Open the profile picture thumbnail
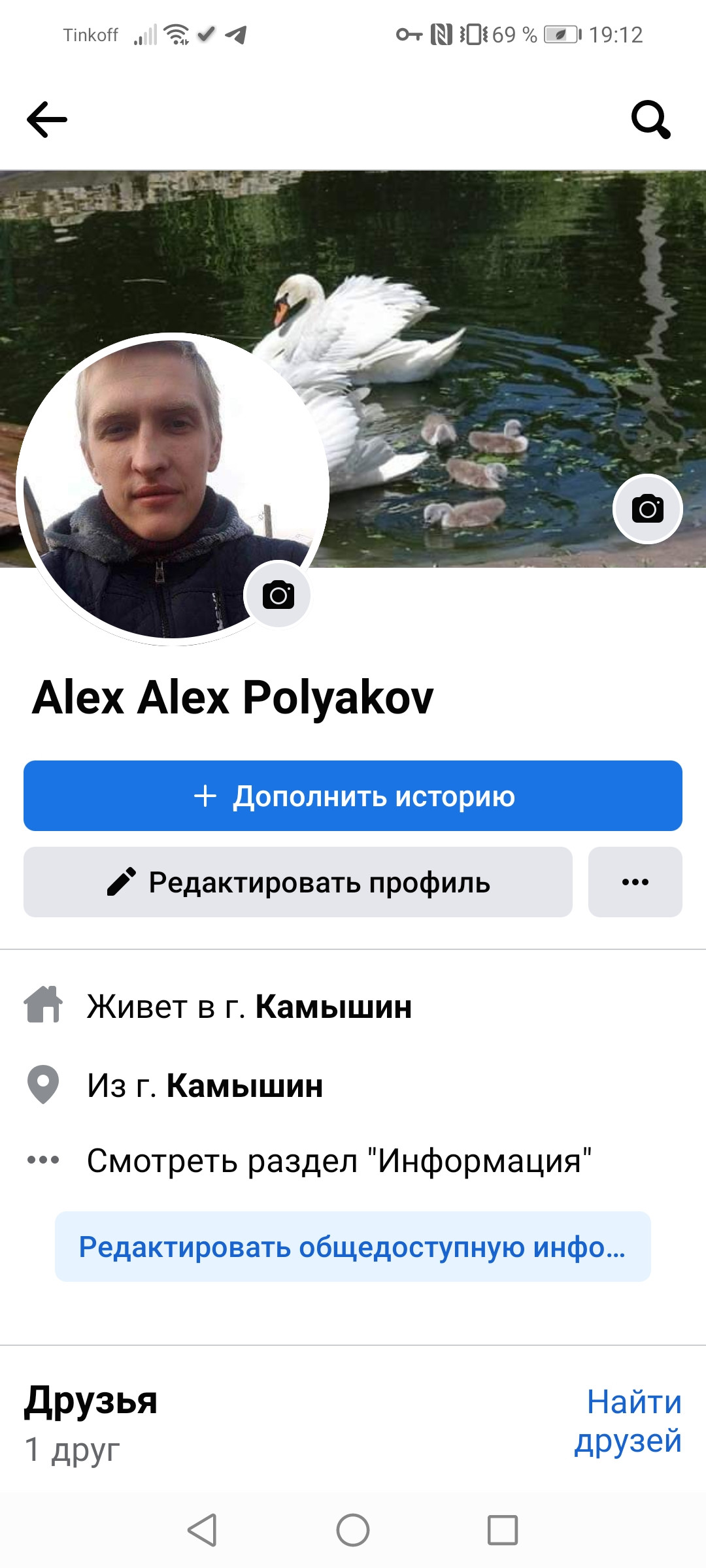 [x=173, y=489]
